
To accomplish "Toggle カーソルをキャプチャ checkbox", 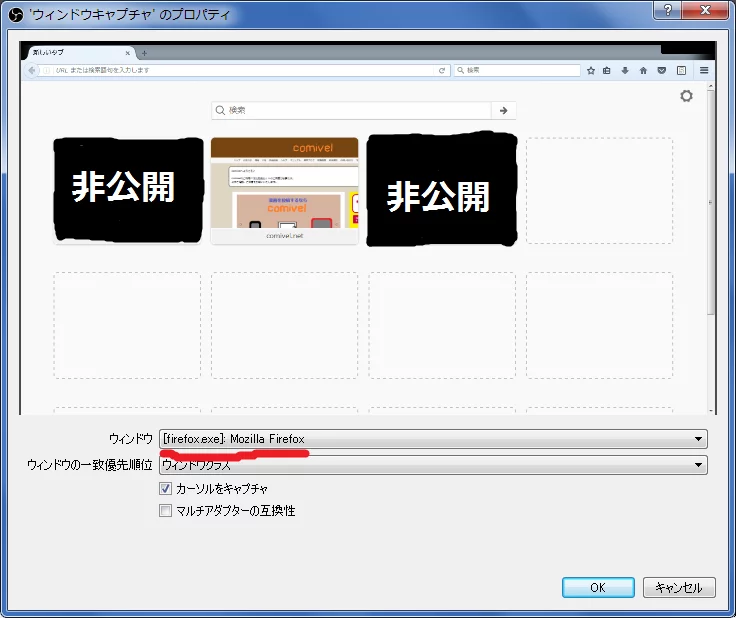I will coord(165,488).
